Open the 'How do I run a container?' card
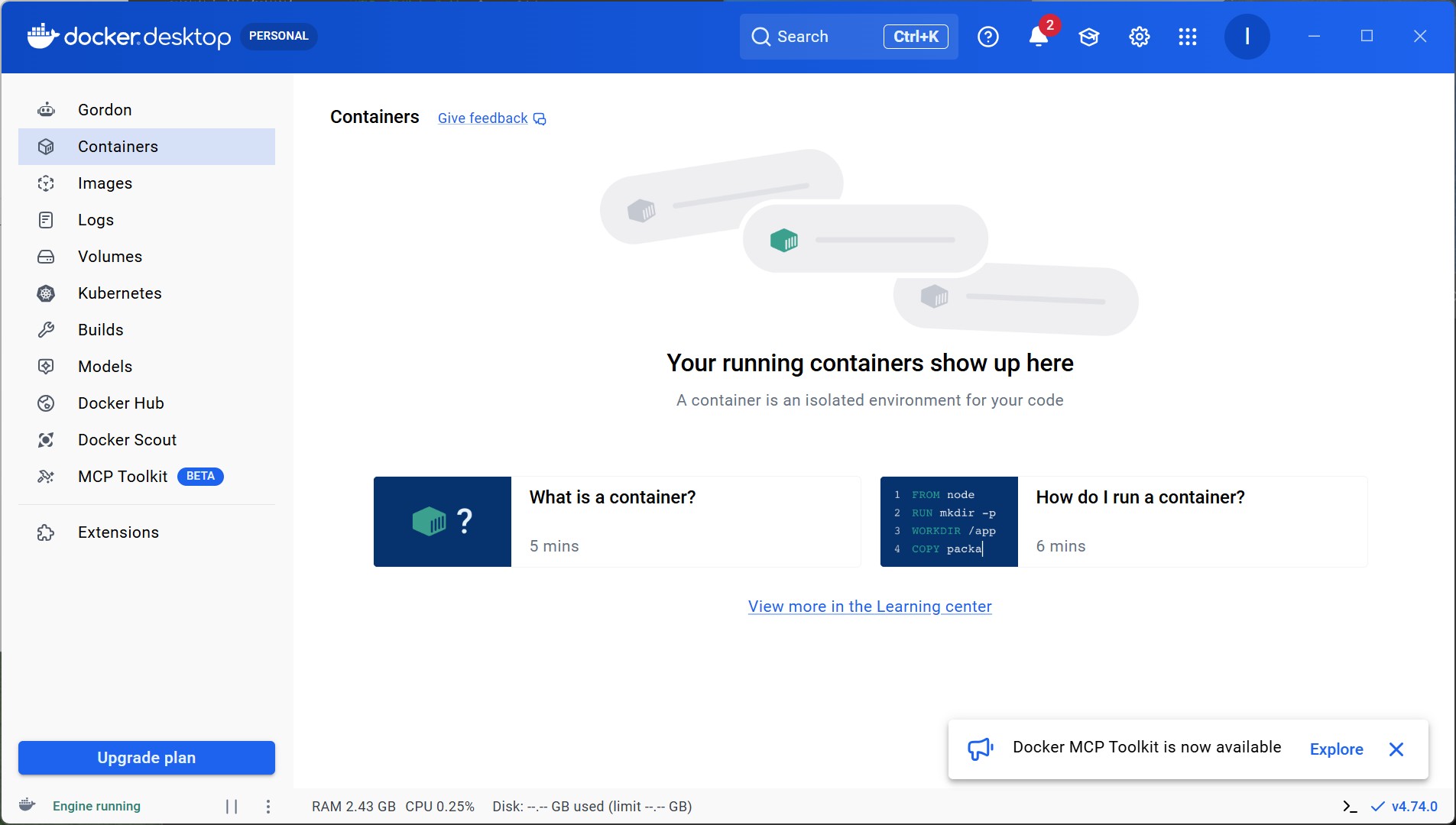The height and width of the screenshot is (825, 1456). click(1124, 522)
